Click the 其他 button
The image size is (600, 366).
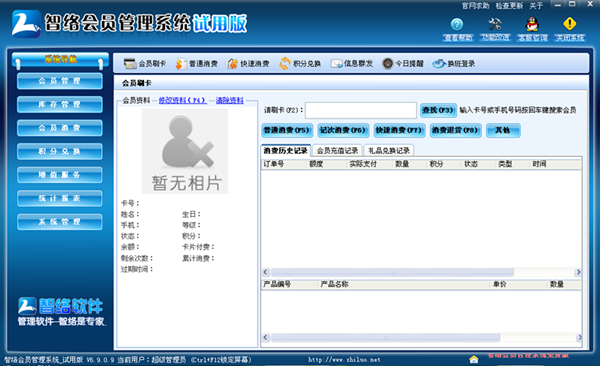tap(503, 131)
